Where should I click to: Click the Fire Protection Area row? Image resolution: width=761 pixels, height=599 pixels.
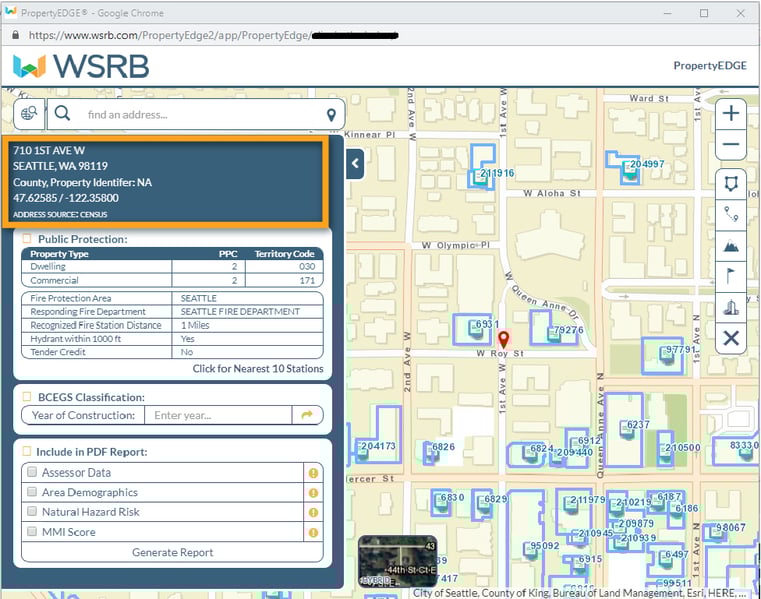172,298
